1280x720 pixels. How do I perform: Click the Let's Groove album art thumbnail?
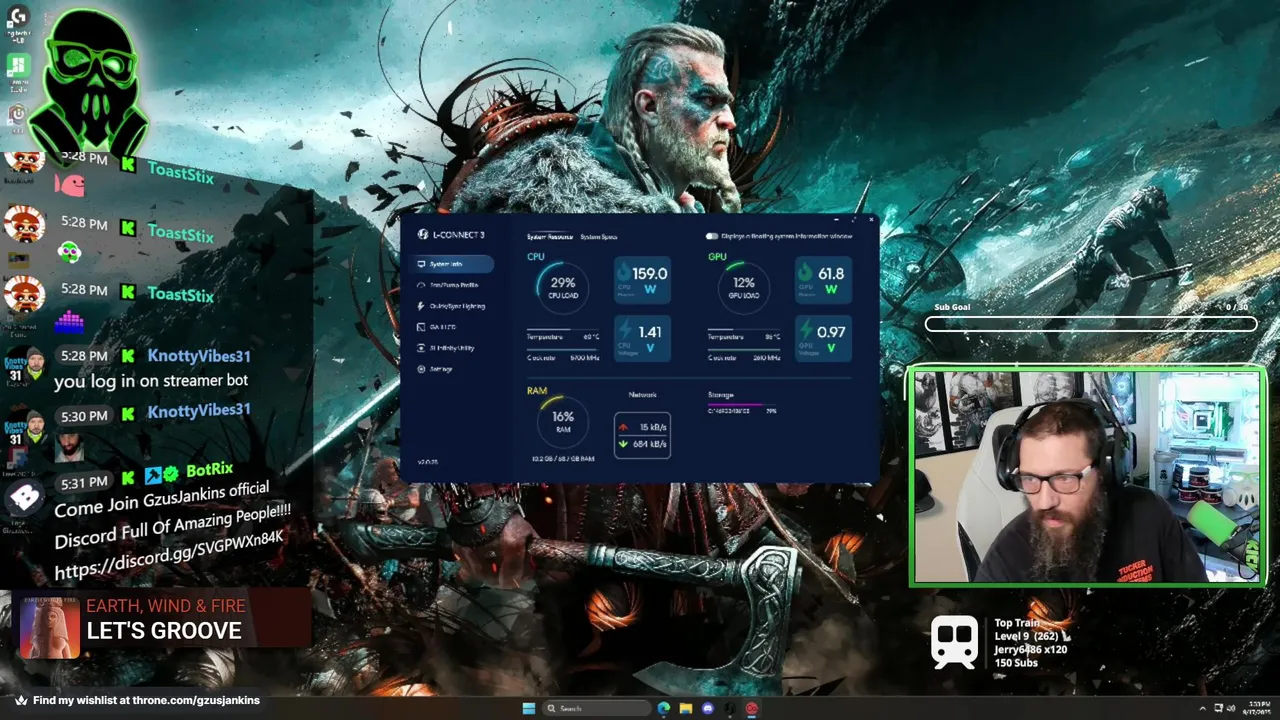(48, 627)
